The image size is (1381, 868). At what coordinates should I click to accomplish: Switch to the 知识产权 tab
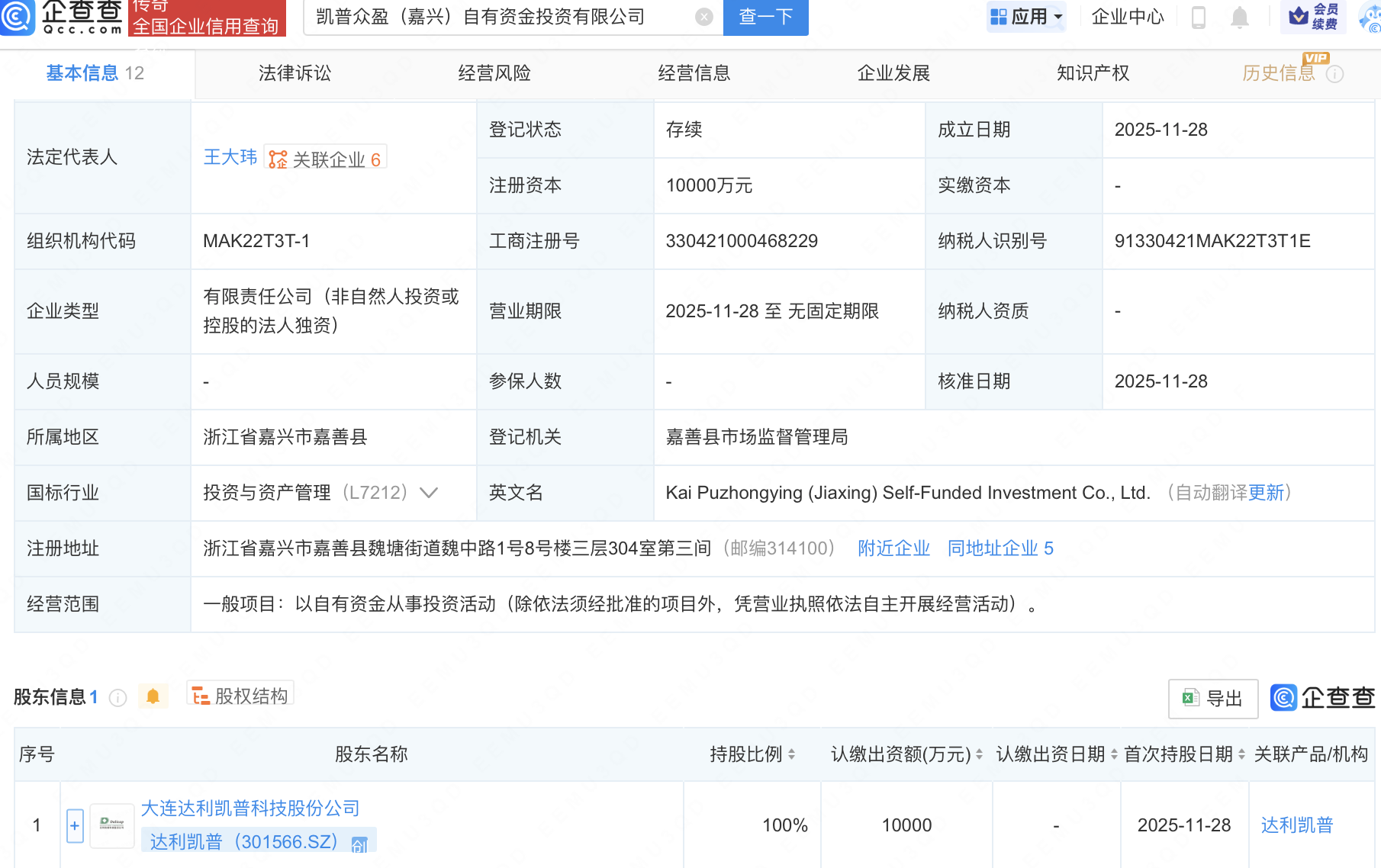pyautogui.click(x=1093, y=72)
